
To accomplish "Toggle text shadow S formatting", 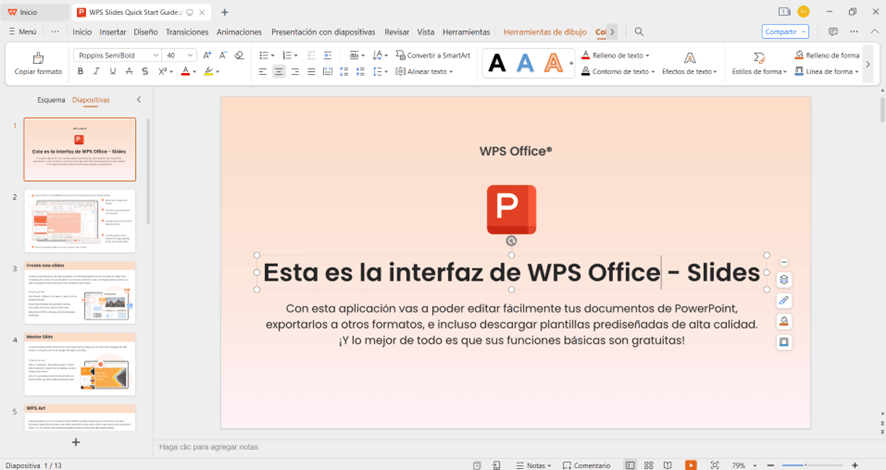I will tap(145, 72).
